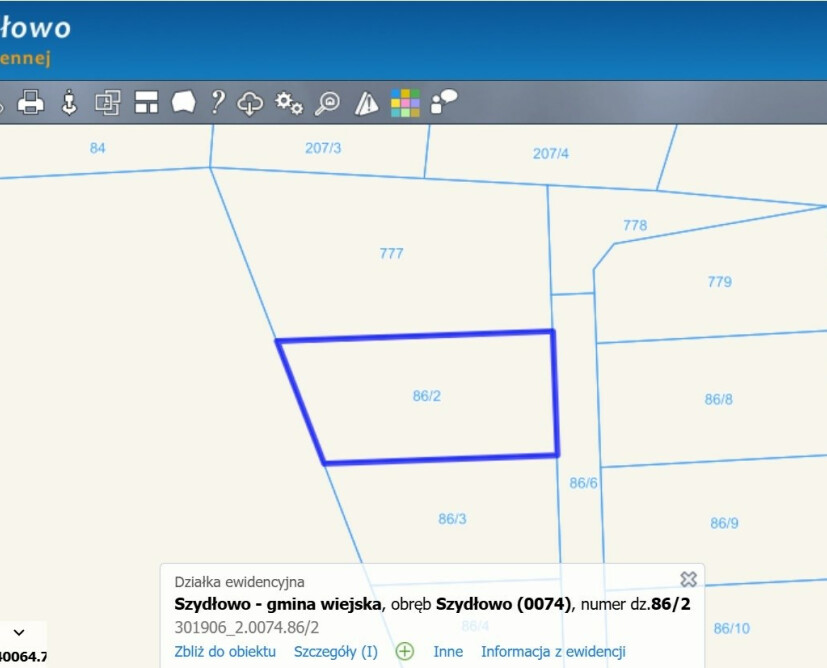The image size is (827, 668).
Task: Click parcel label 86/10
Action: 732,628
